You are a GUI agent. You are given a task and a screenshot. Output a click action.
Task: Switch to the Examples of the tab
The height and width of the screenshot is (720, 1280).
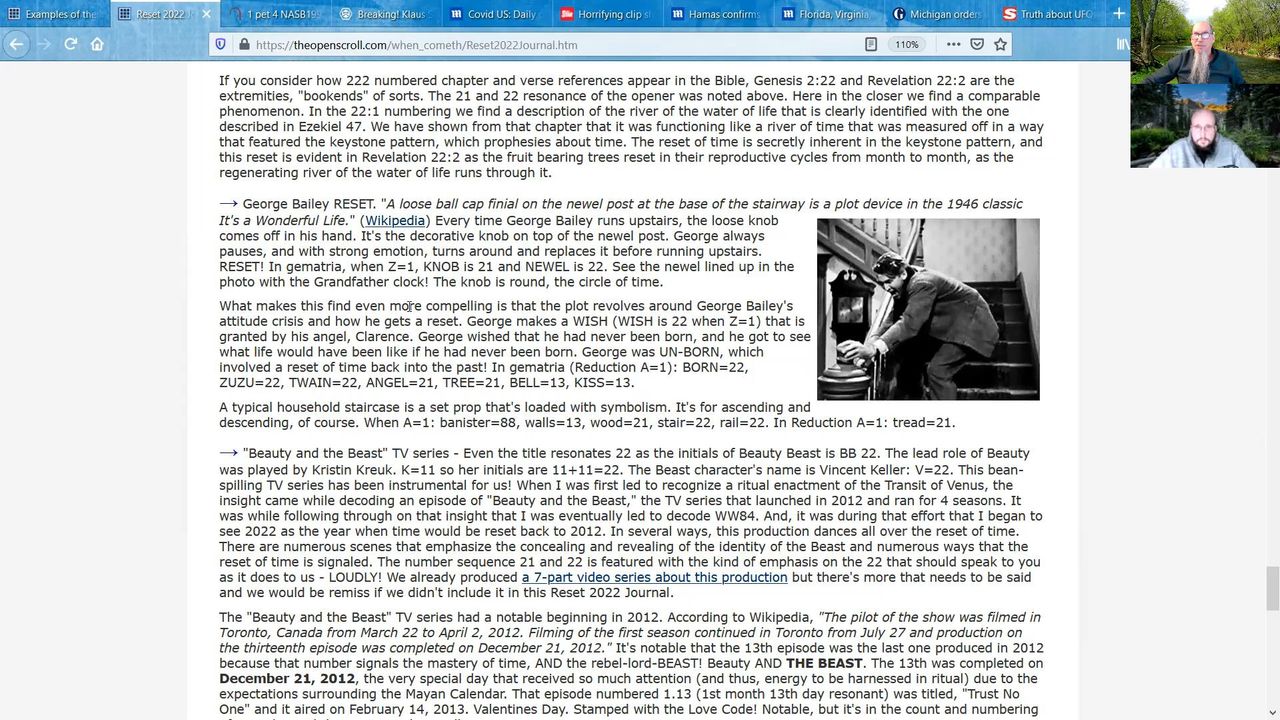click(55, 14)
